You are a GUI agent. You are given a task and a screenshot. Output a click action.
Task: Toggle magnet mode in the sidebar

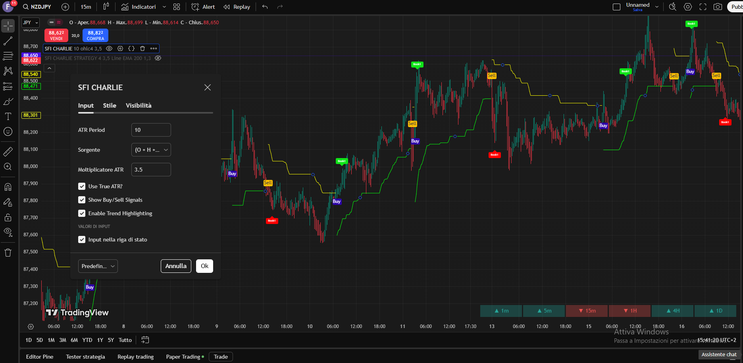coord(8,187)
